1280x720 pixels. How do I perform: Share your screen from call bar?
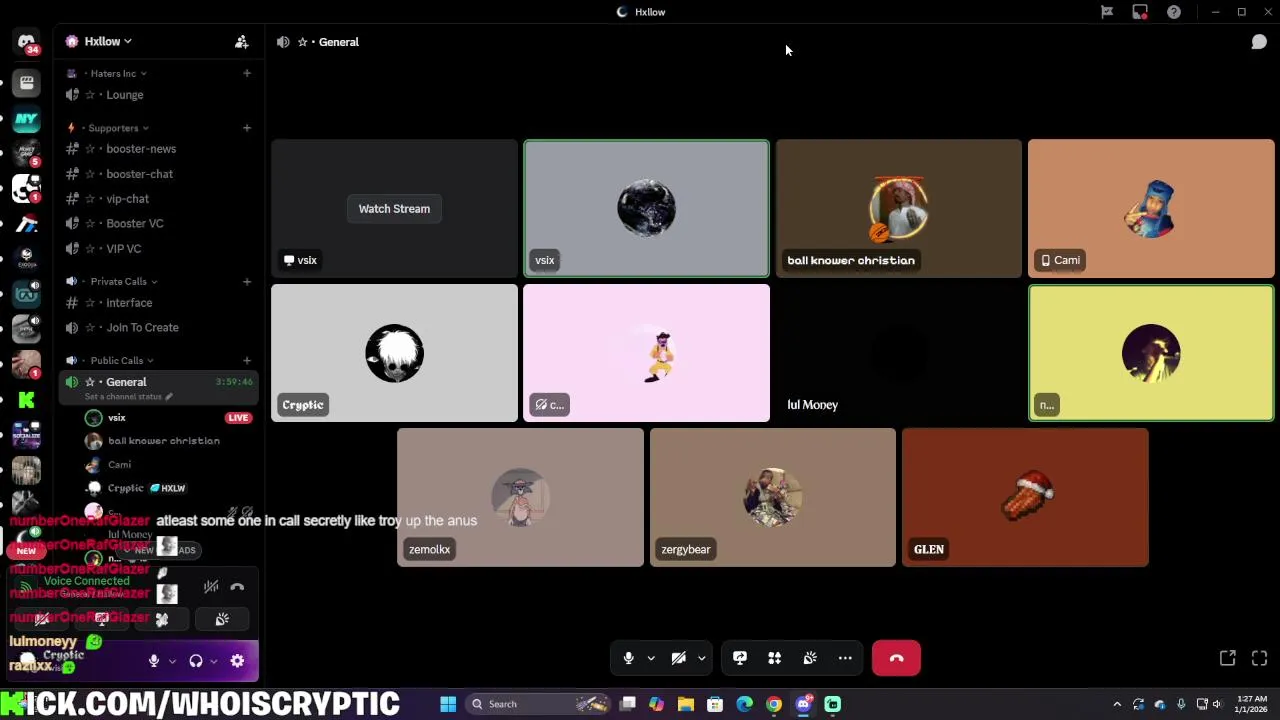point(740,658)
